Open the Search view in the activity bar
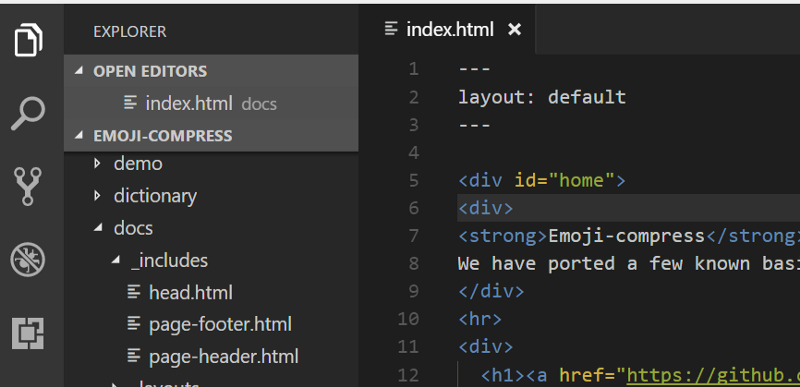The height and width of the screenshot is (387, 800). coord(28,114)
